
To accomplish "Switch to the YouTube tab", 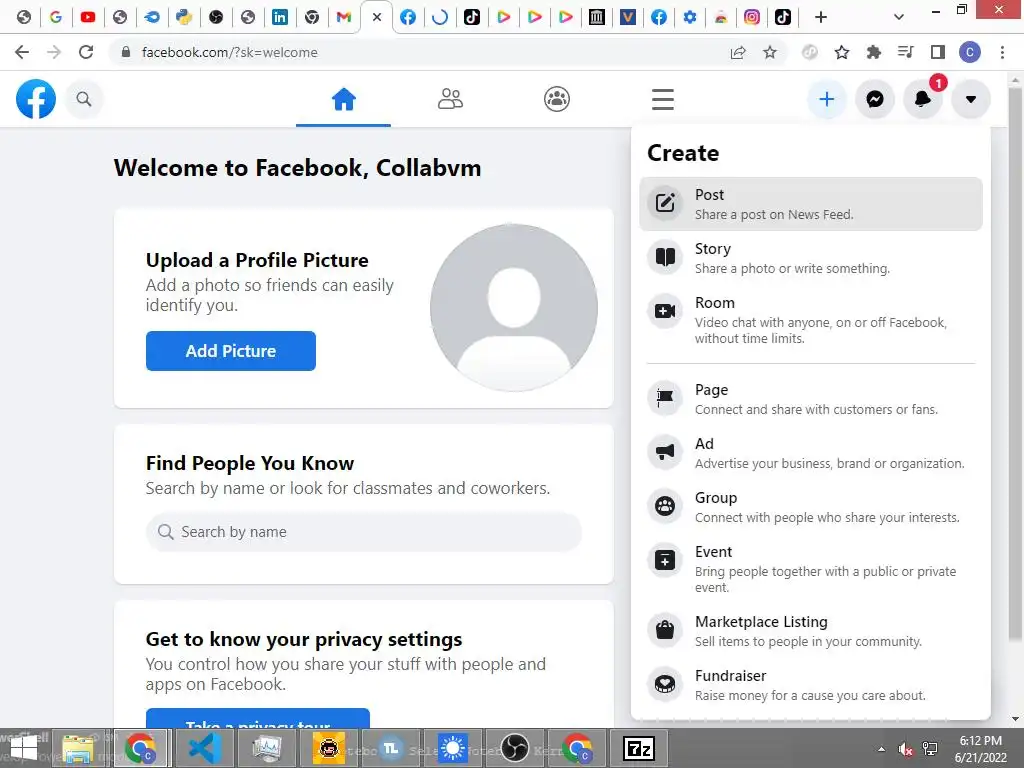I will [88, 18].
